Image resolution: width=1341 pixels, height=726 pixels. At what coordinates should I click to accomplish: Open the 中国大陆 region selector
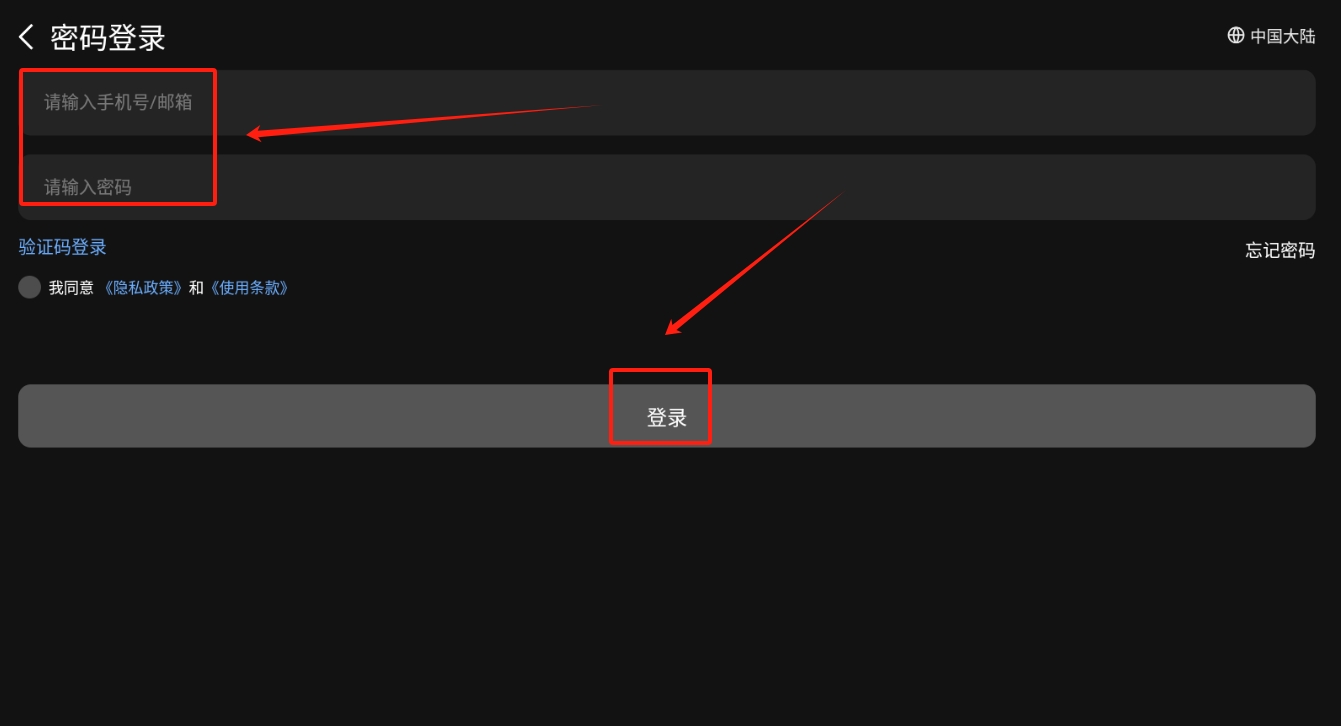(1271, 35)
